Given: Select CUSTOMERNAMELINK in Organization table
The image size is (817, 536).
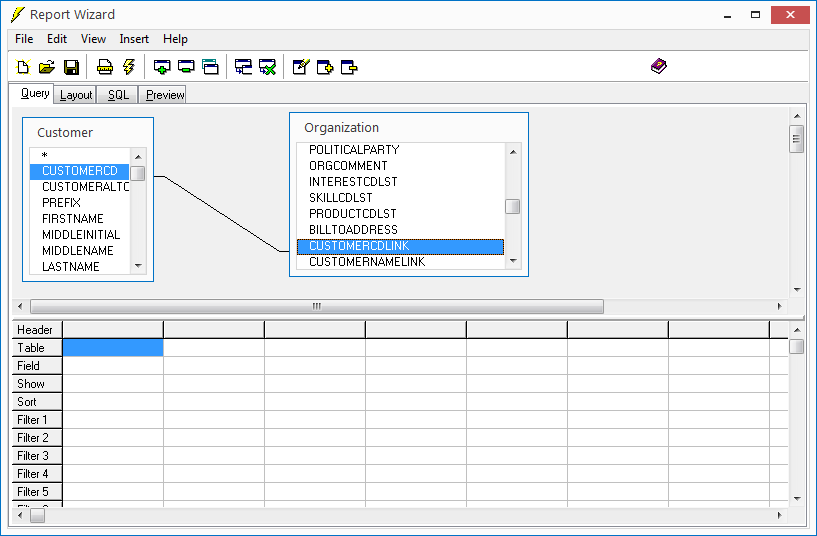Looking at the screenshot, I should click(401, 262).
